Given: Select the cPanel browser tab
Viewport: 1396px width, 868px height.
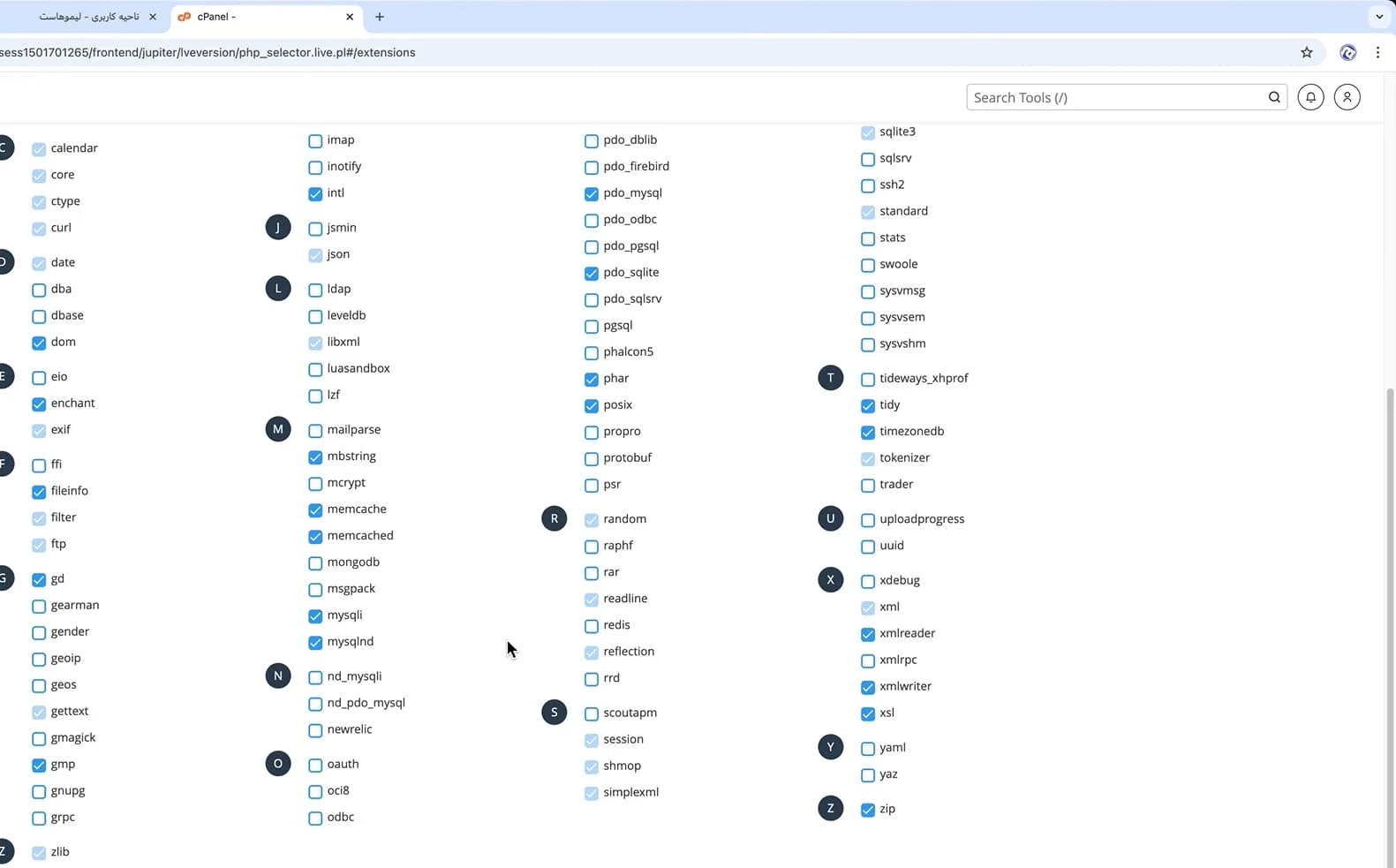Looking at the screenshot, I should pyautogui.click(x=256, y=17).
